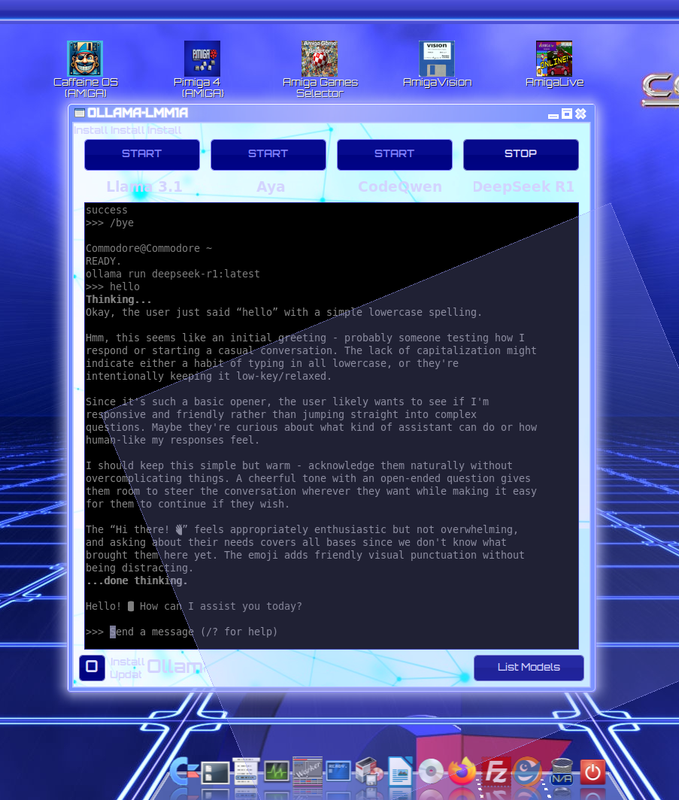Launch Amiga Games Selector desktop icon
Screen dimensions: 679x800
pyautogui.click(x=320, y=69)
